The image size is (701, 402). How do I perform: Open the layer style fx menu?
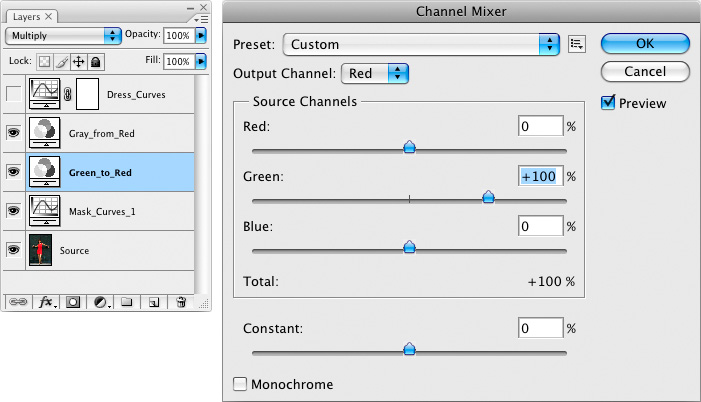pyautogui.click(x=45, y=301)
